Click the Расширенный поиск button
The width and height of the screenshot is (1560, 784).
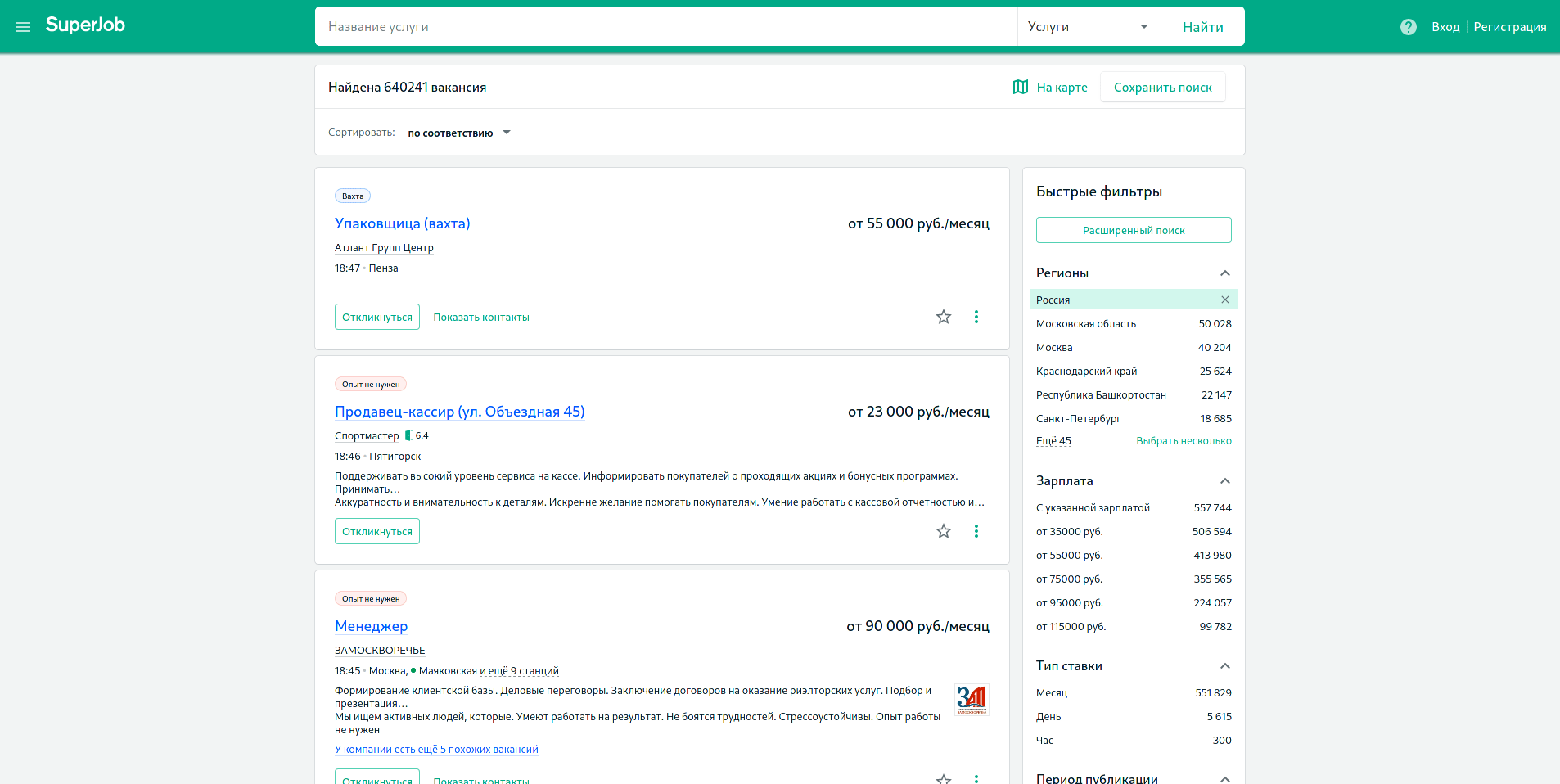[x=1133, y=230]
